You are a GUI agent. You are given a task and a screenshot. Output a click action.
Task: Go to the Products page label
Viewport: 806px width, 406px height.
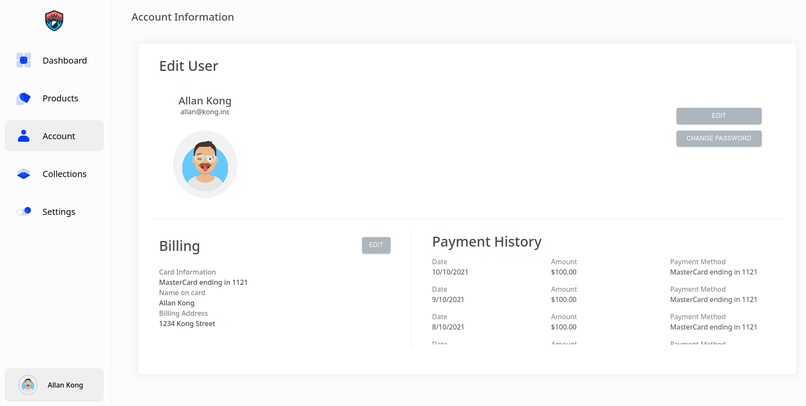coord(60,98)
